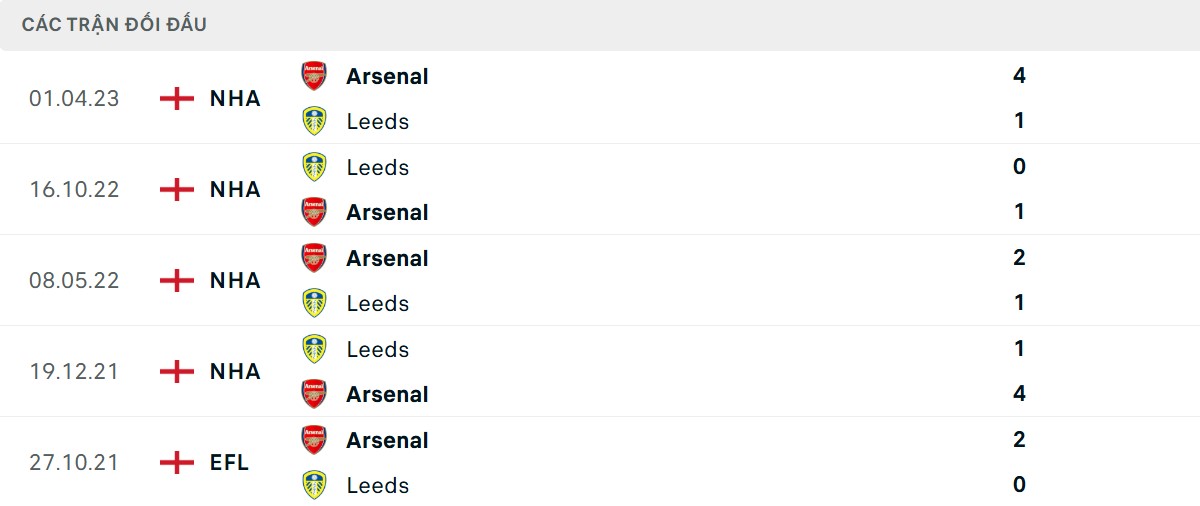Click Arsenal crest in 08.05.22 match
Image resolution: width=1200 pixels, height=506 pixels.
point(314,258)
